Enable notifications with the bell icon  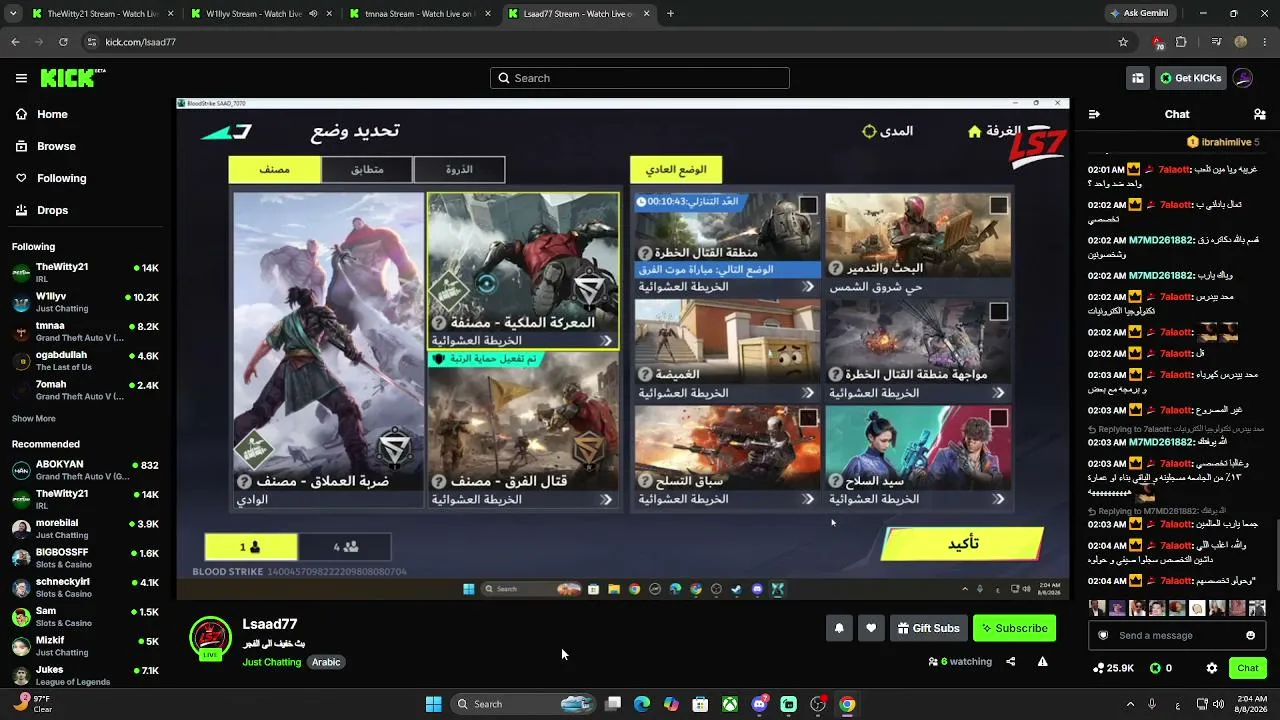(x=839, y=628)
